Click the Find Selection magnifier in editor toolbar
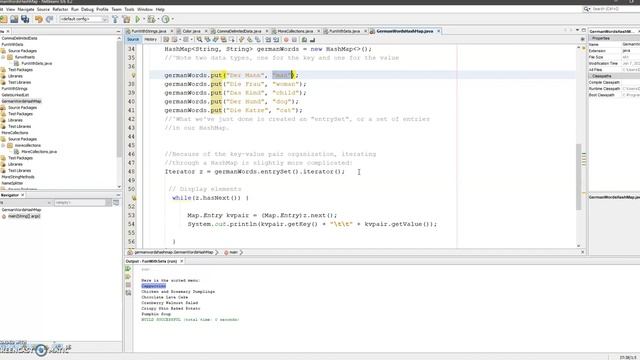 click(x=199, y=40)
